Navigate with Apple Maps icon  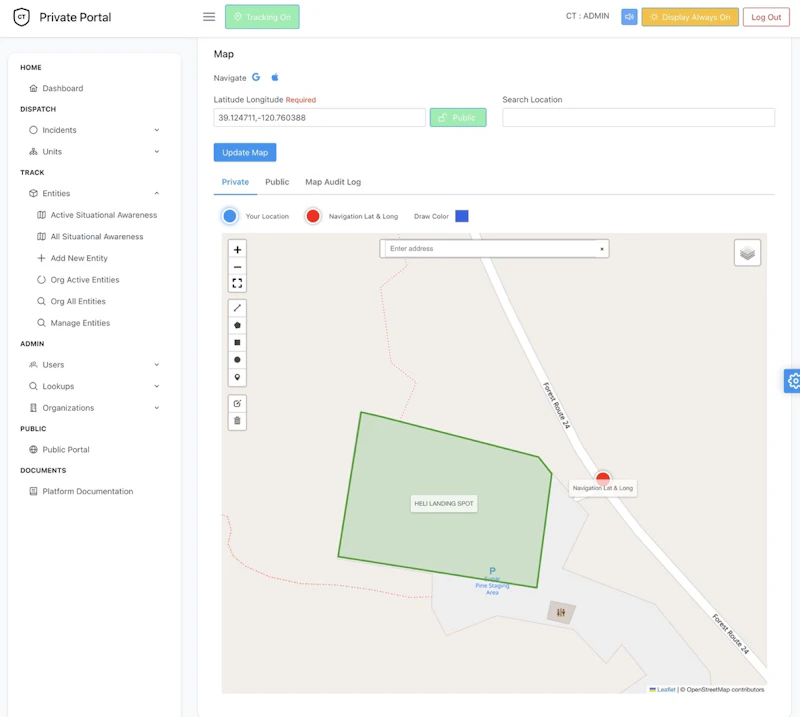point(274,77)
